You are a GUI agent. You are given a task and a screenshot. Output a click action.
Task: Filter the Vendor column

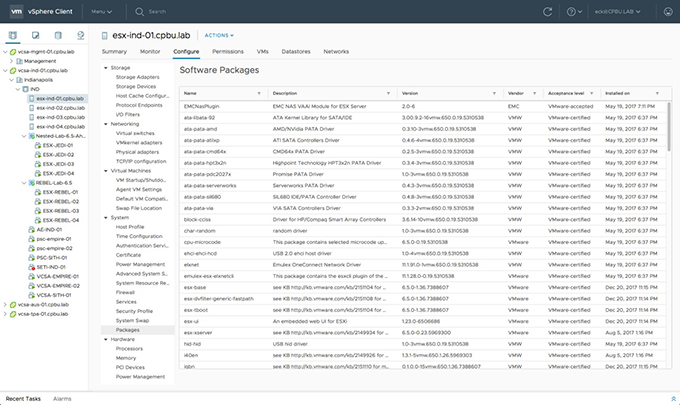point(534,93)
